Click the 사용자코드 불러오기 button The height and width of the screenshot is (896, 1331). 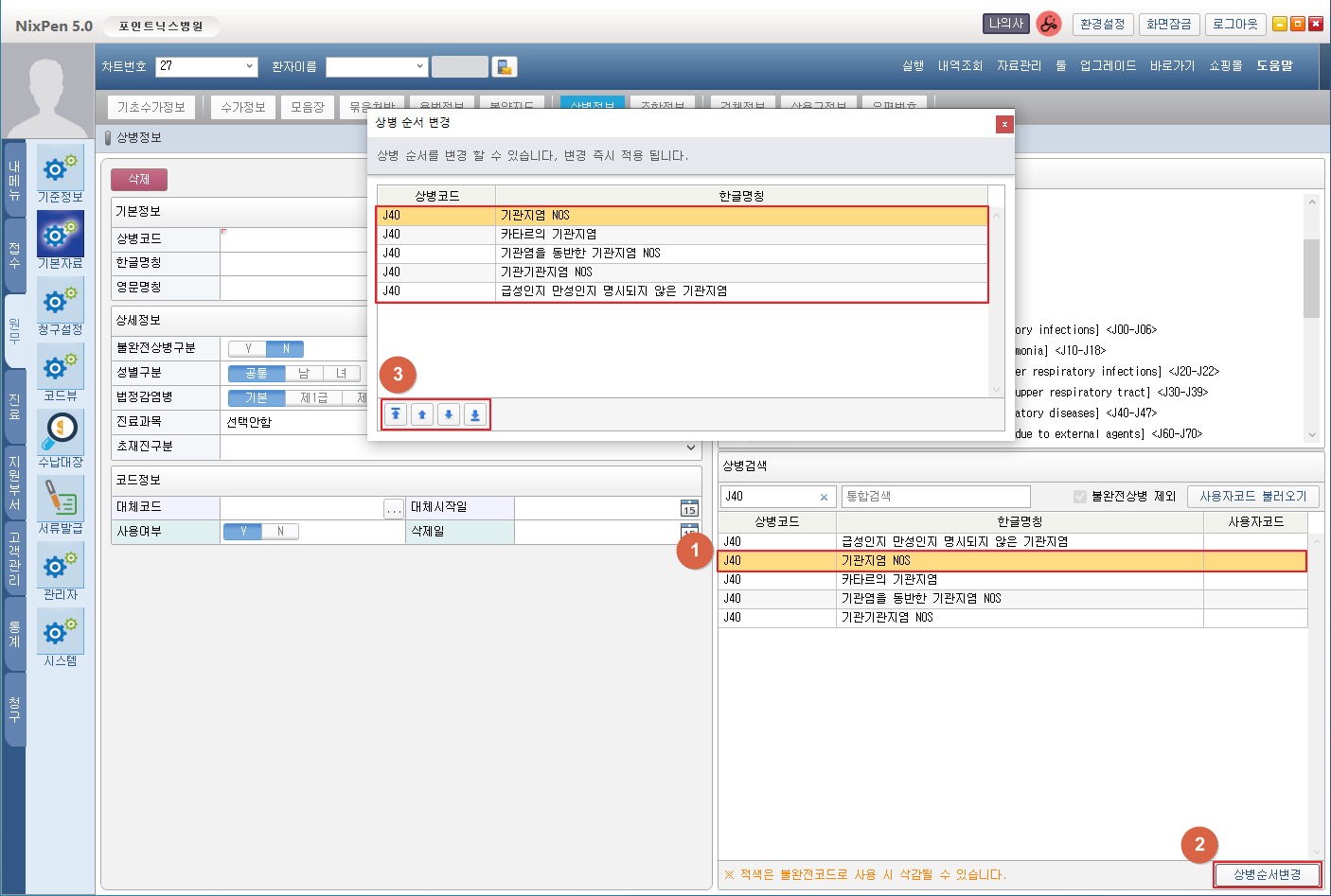pyautogui.click(x=1252, y=497)
